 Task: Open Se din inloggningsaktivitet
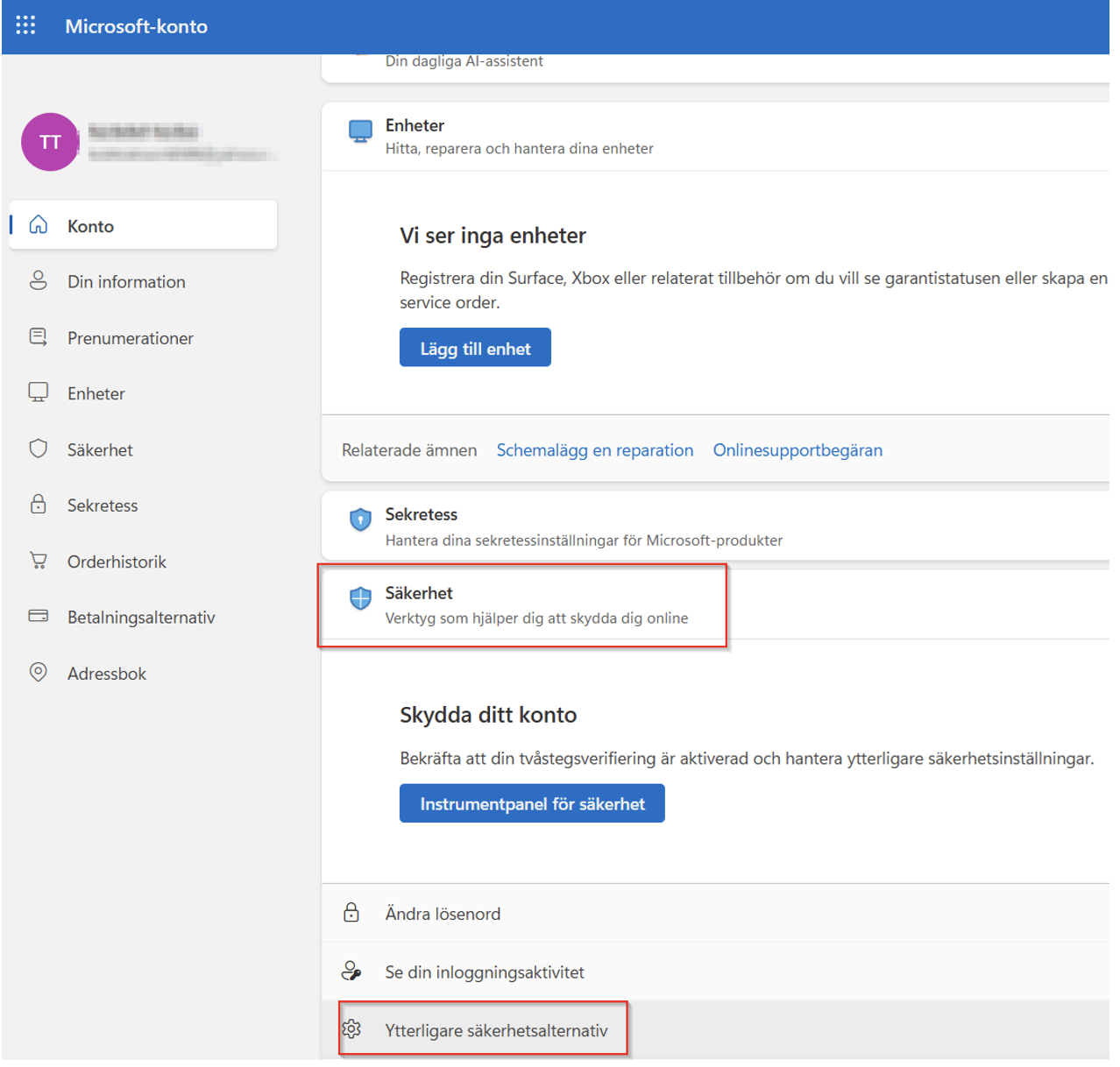[716, 972]
